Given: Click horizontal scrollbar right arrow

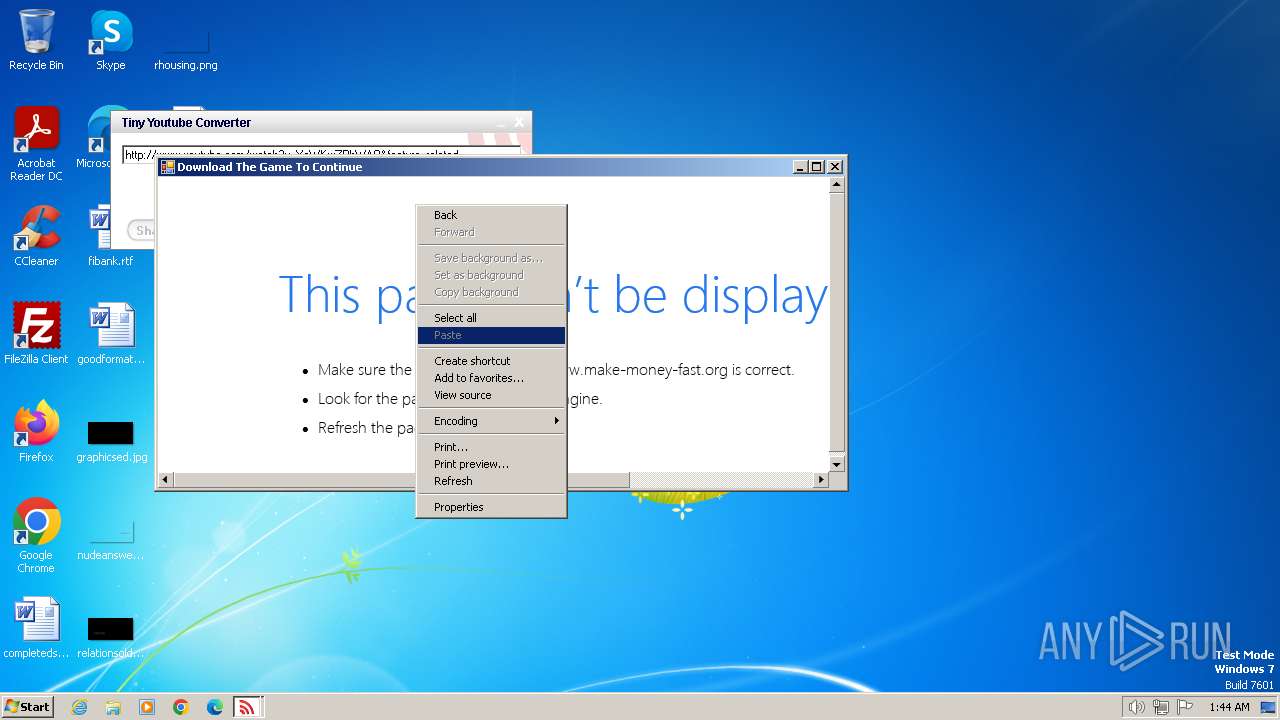Looking at the screenshot, I should [821, 480].
